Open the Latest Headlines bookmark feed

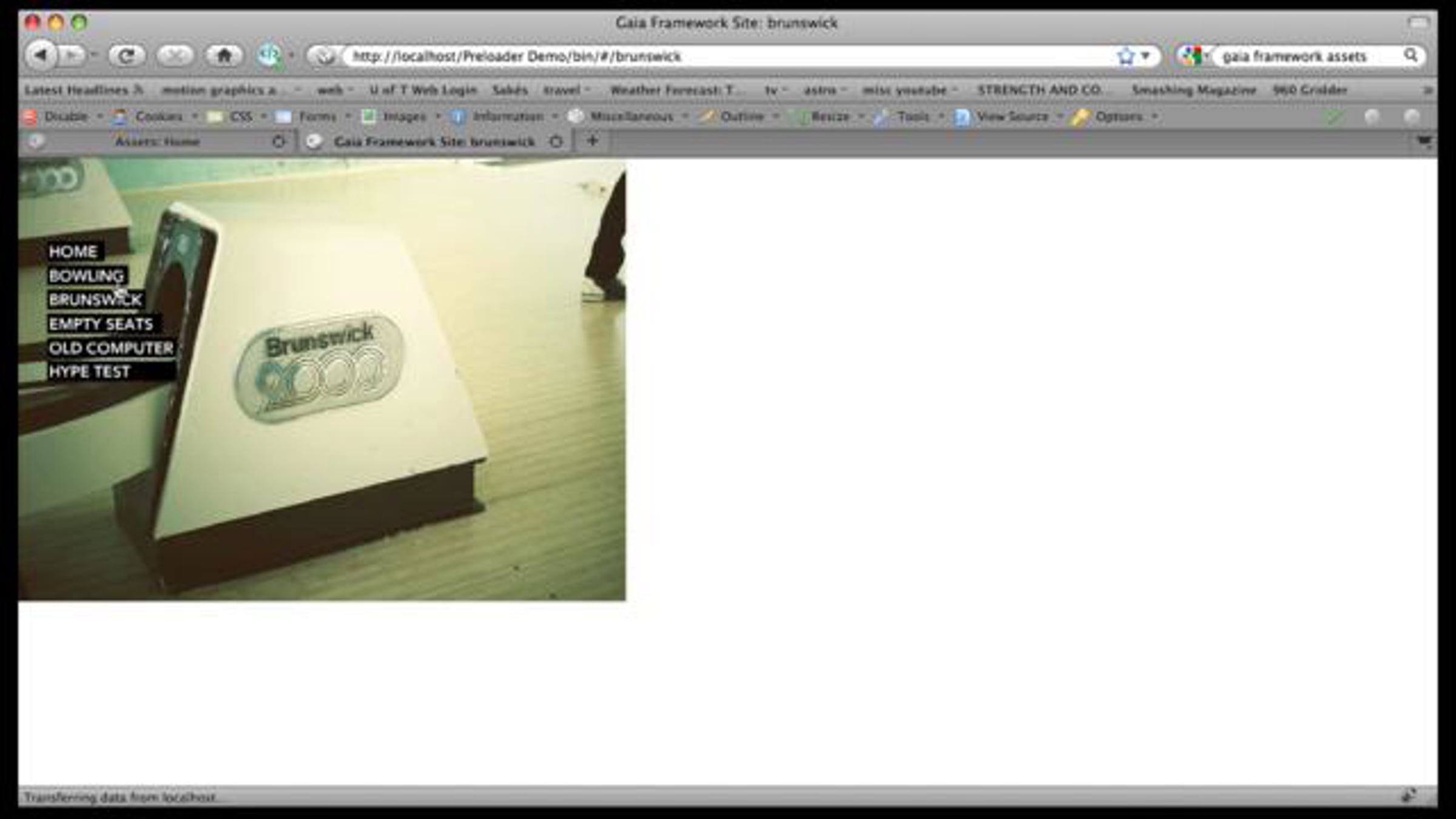pyautogui.click(x=77, y=90)
